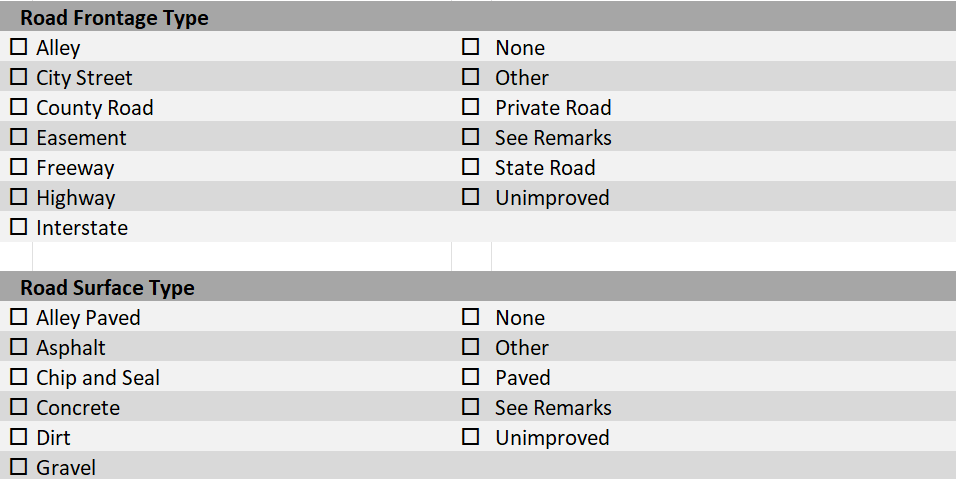Click the Road Surface Type header
The image size is (956, 479).
(x=107, y=287)
